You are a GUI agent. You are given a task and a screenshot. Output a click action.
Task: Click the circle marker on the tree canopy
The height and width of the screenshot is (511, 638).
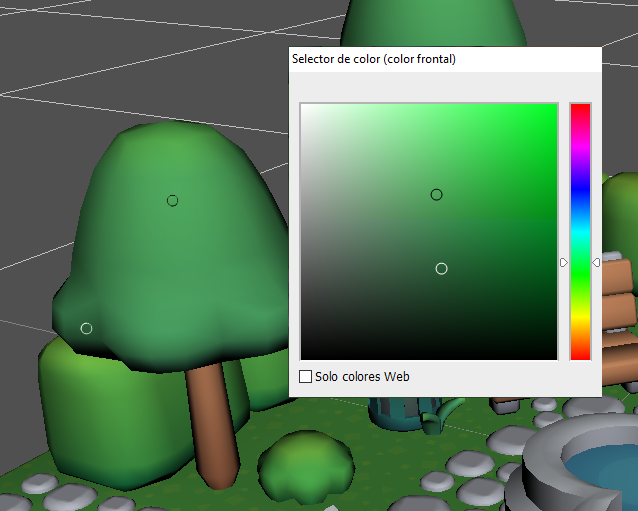click(x=172, y=200)
